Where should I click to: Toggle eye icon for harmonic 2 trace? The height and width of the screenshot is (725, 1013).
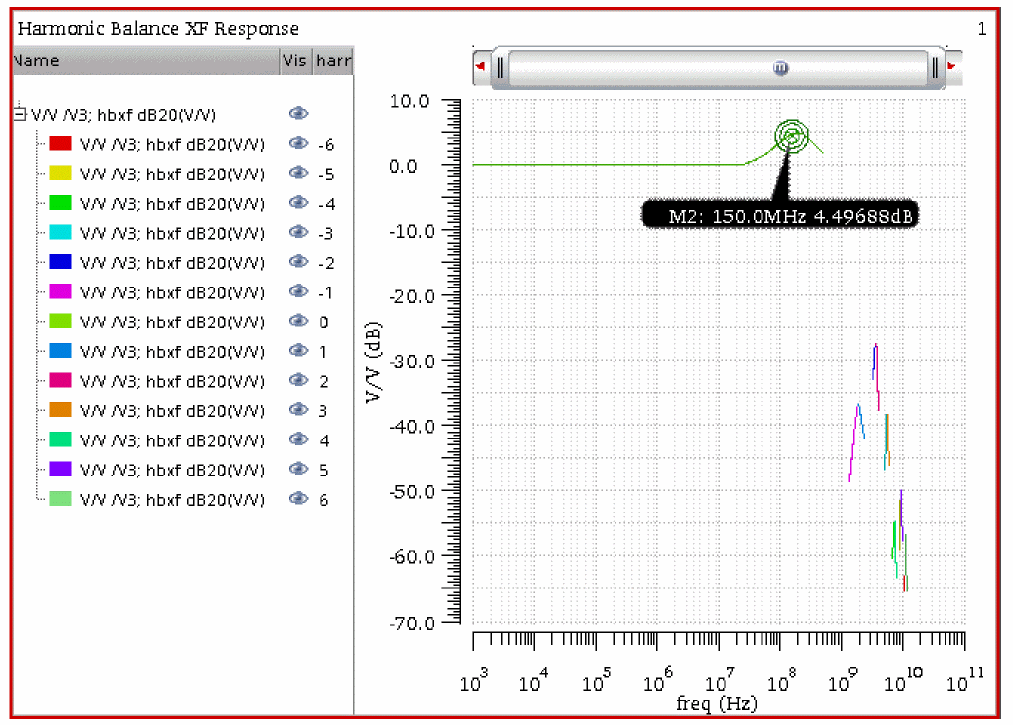[298, 380]
